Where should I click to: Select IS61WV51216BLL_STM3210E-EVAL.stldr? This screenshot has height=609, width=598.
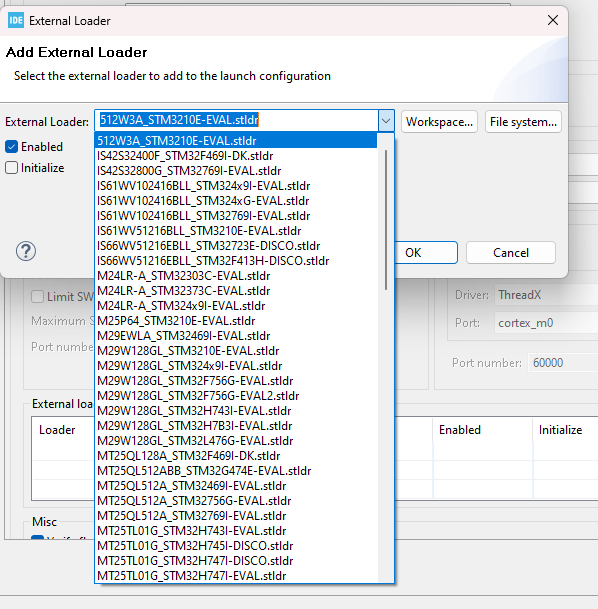[x=236, y=231]
